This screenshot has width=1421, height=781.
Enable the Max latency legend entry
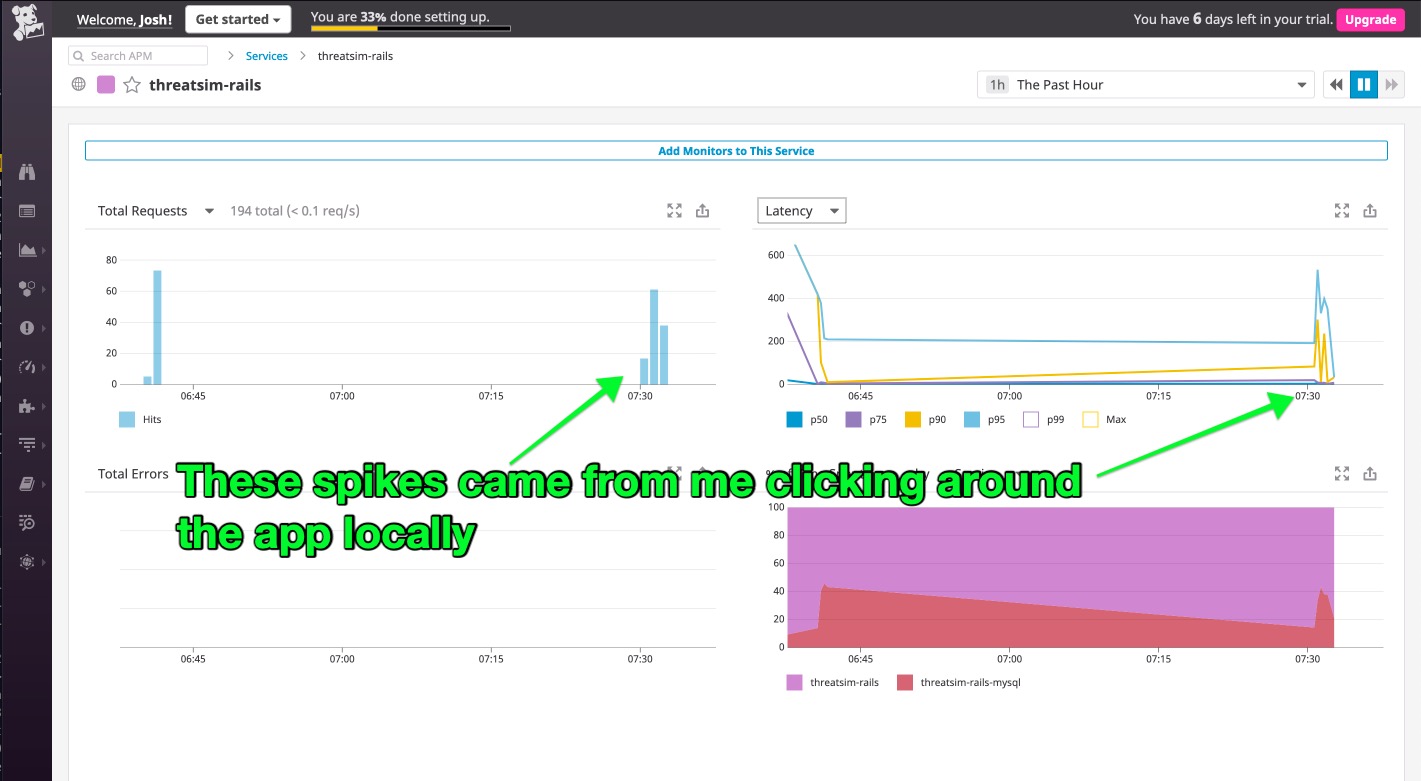pos(1105,420)
